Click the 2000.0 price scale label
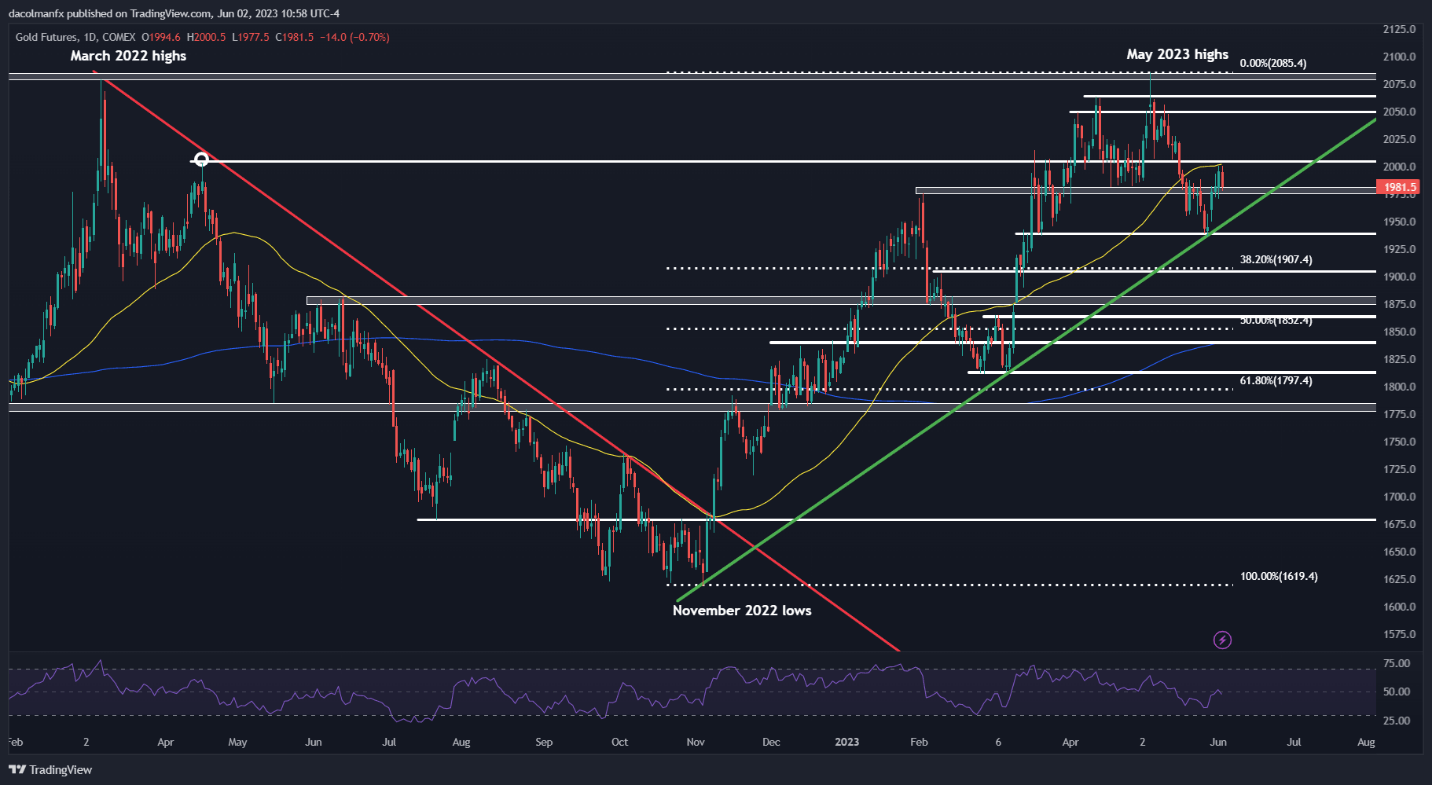Screen dimensions: 1432x785 1401,167
